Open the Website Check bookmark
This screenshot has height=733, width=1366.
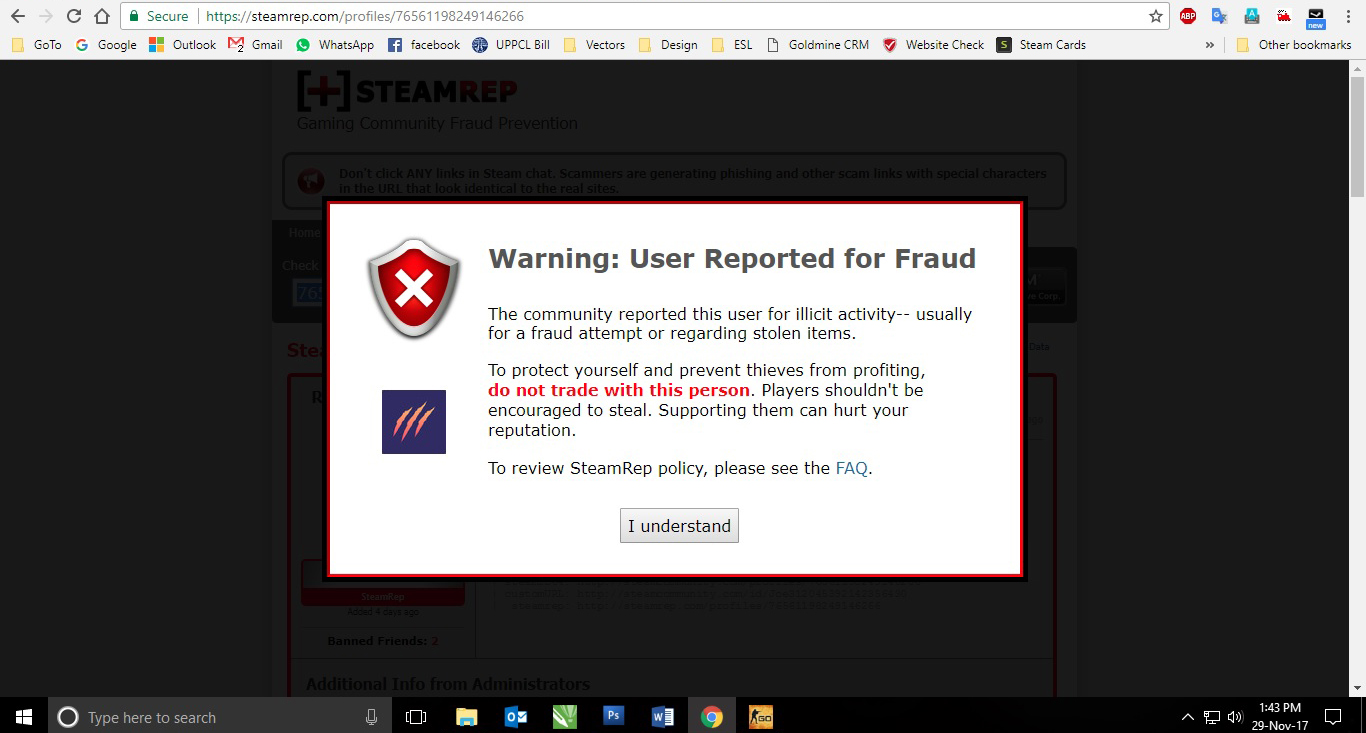pyautogui.click(x=933, y=44)
